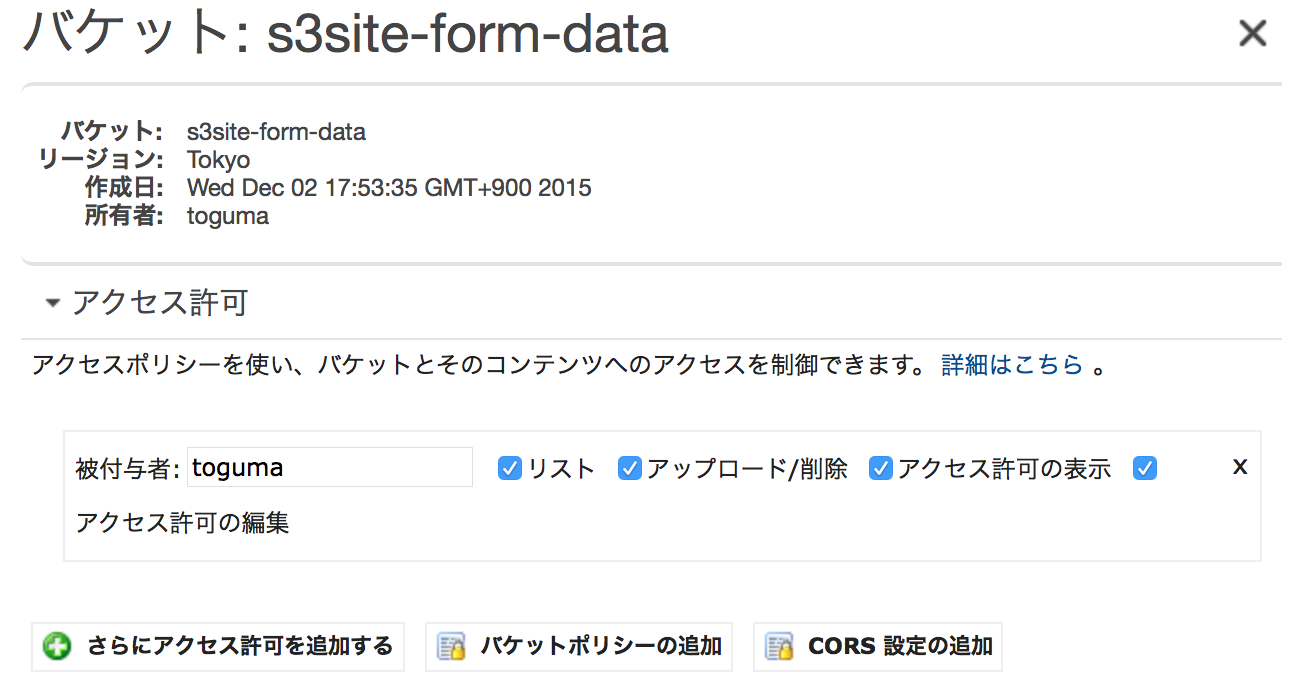
Task: Toggle the アクセス許可の編集 checkbox
Action: click(1144, 468)
